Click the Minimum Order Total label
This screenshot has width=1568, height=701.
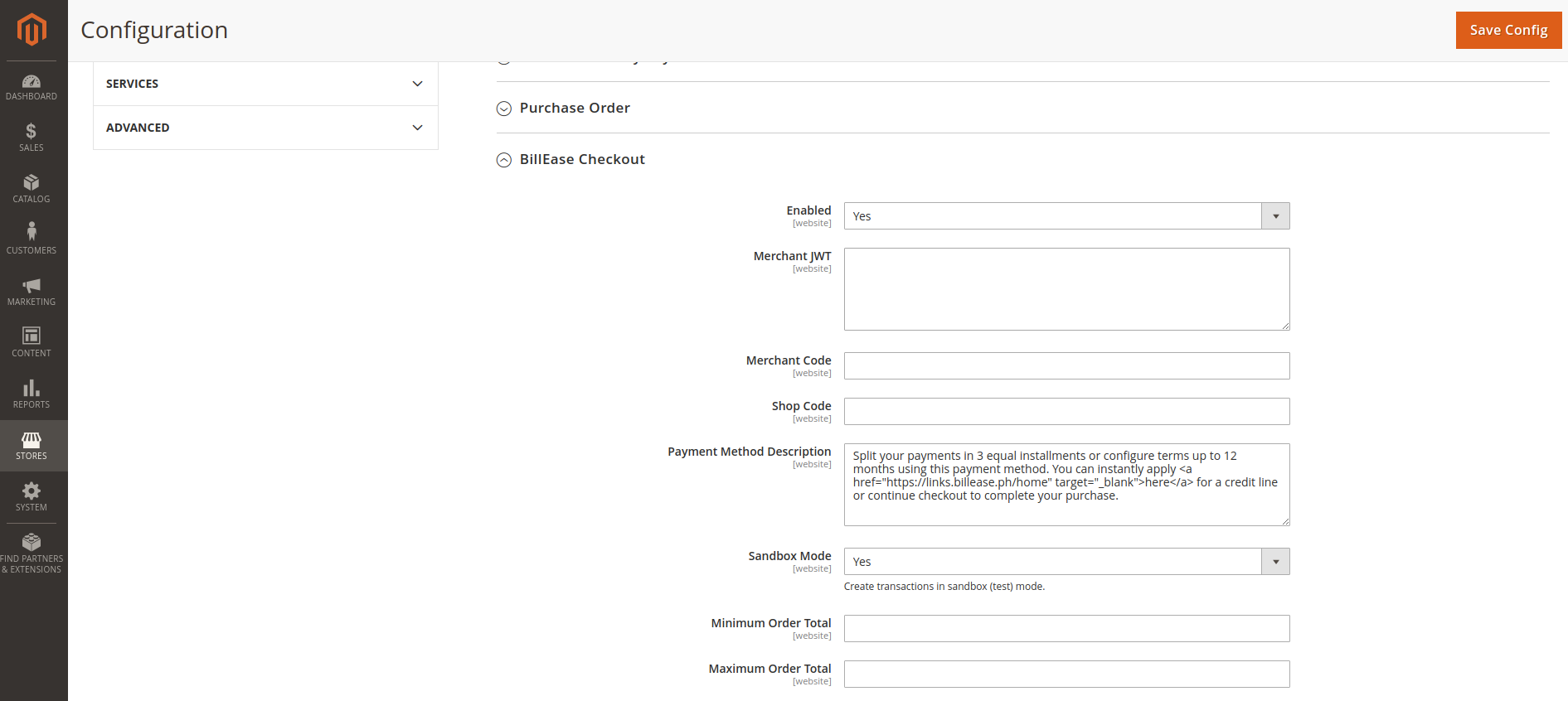pyautogui.click(x=770, y=623)
